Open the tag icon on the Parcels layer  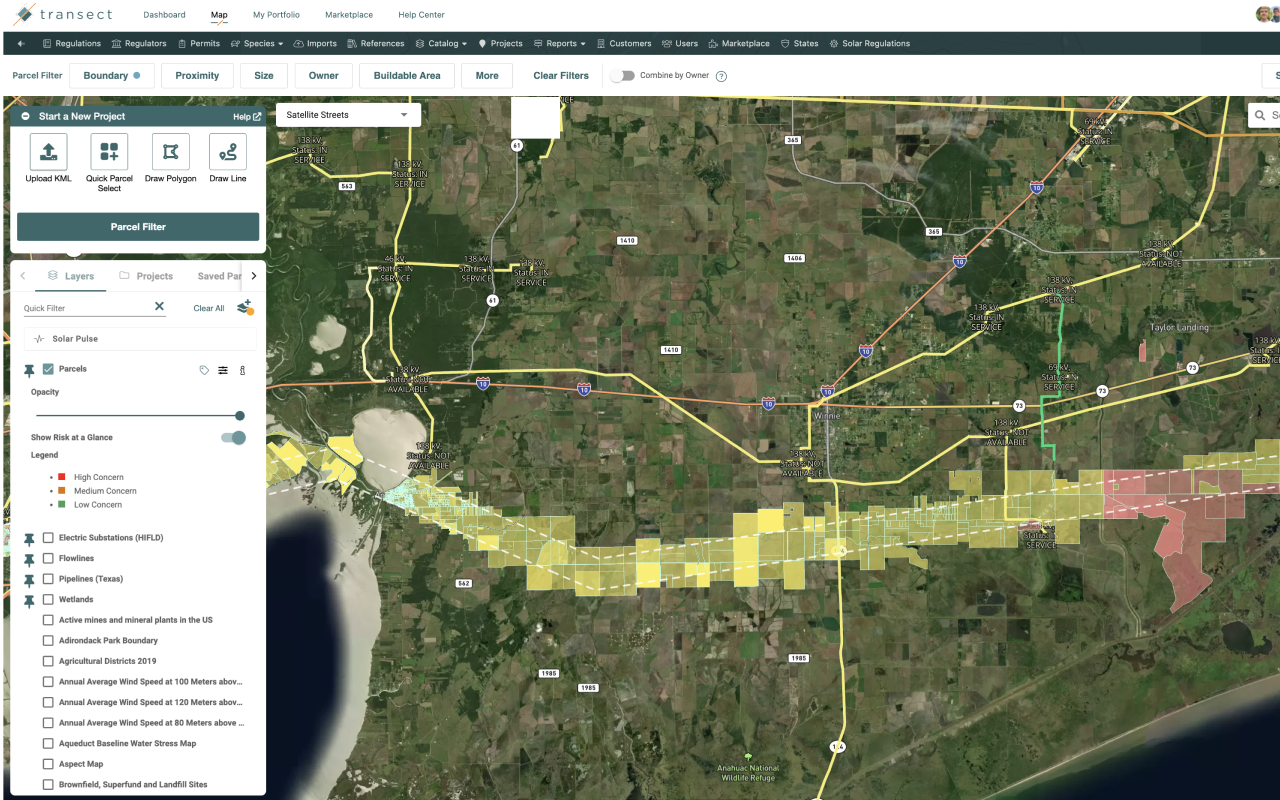[x=204, y=370]
